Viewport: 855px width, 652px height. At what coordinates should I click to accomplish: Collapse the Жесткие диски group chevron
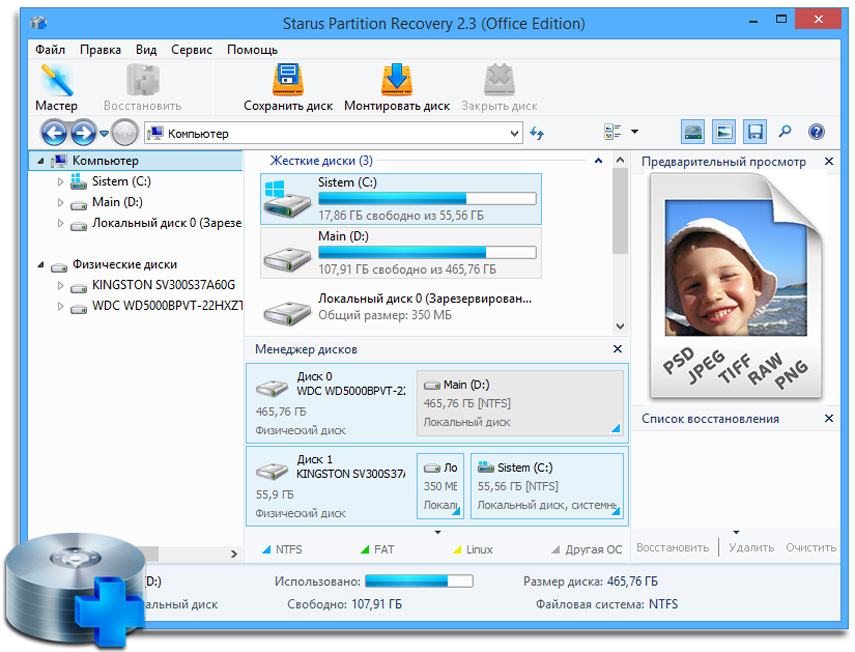pos(598,161)
